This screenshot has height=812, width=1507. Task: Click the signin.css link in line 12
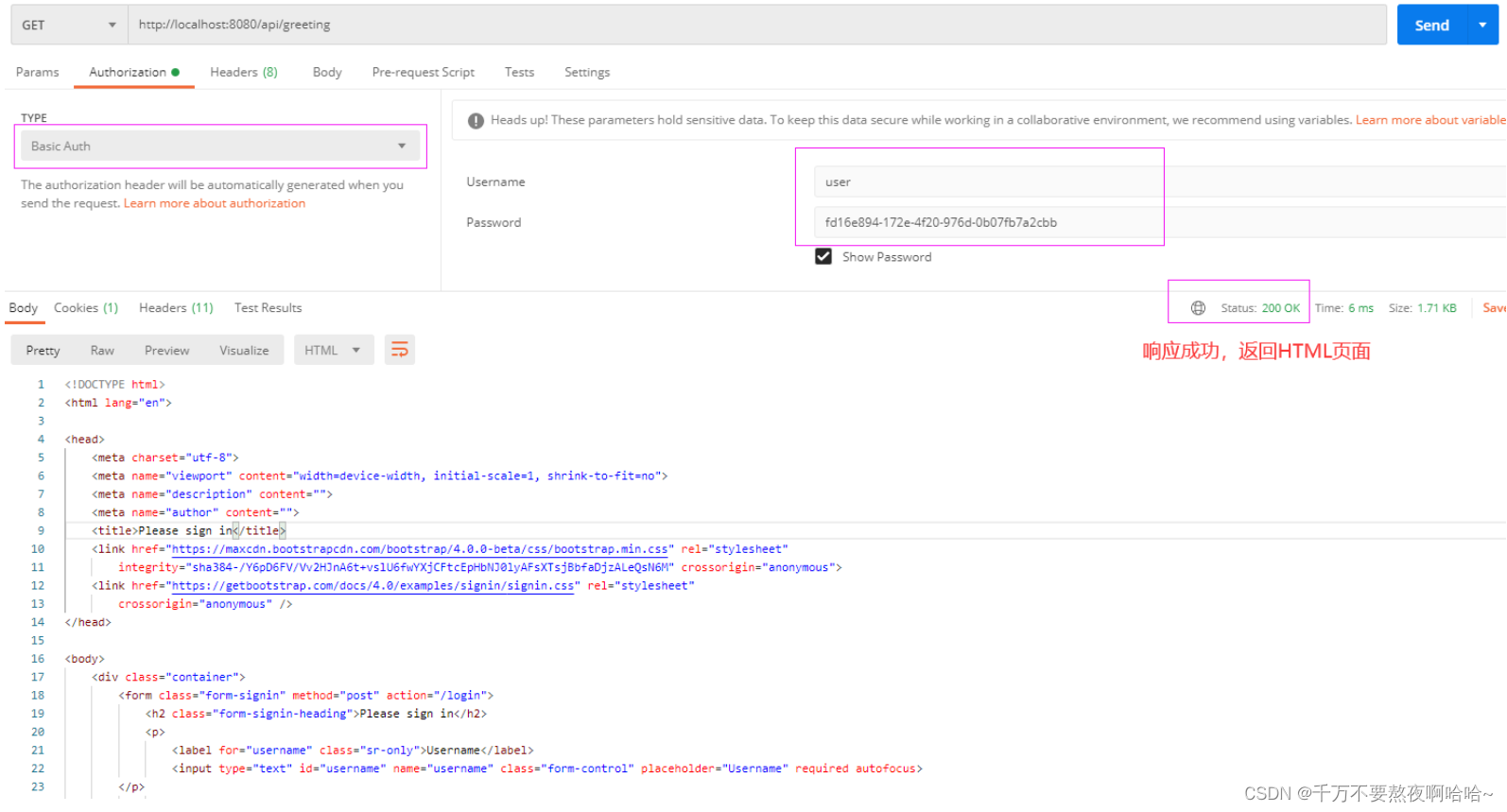(372, 586)
